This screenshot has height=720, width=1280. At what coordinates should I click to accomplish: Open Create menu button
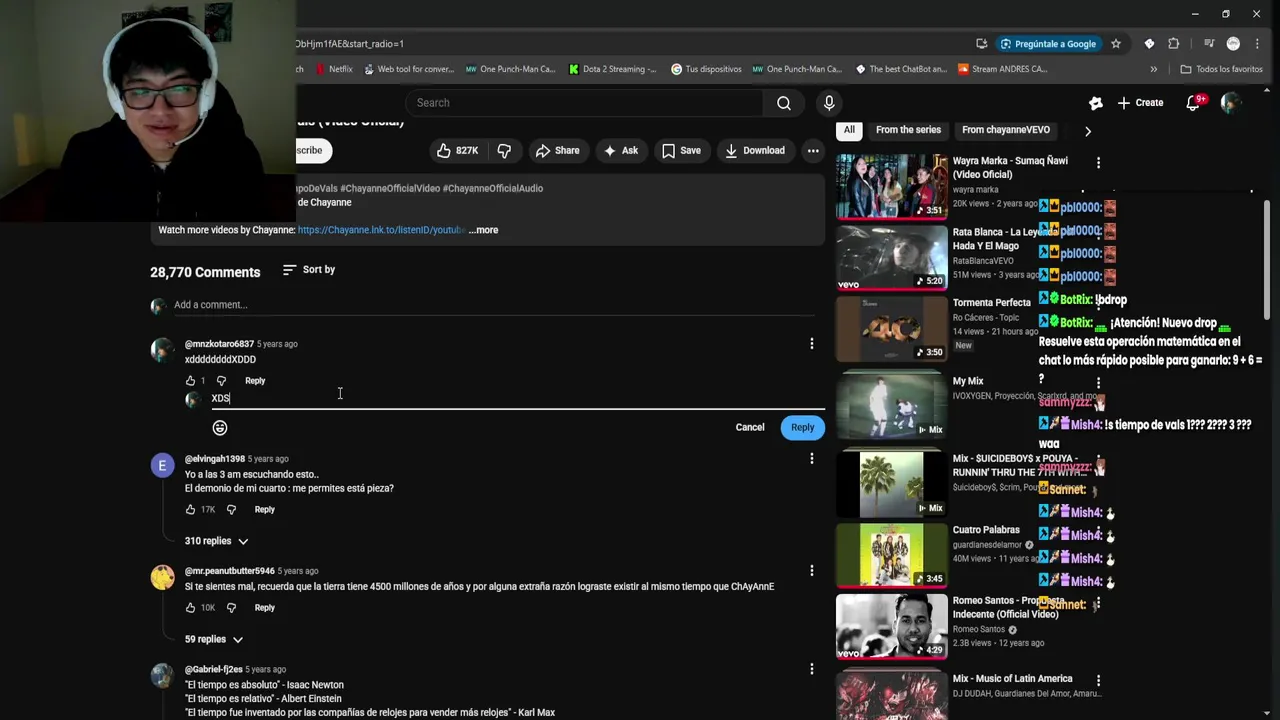[x=1140, y=103]
